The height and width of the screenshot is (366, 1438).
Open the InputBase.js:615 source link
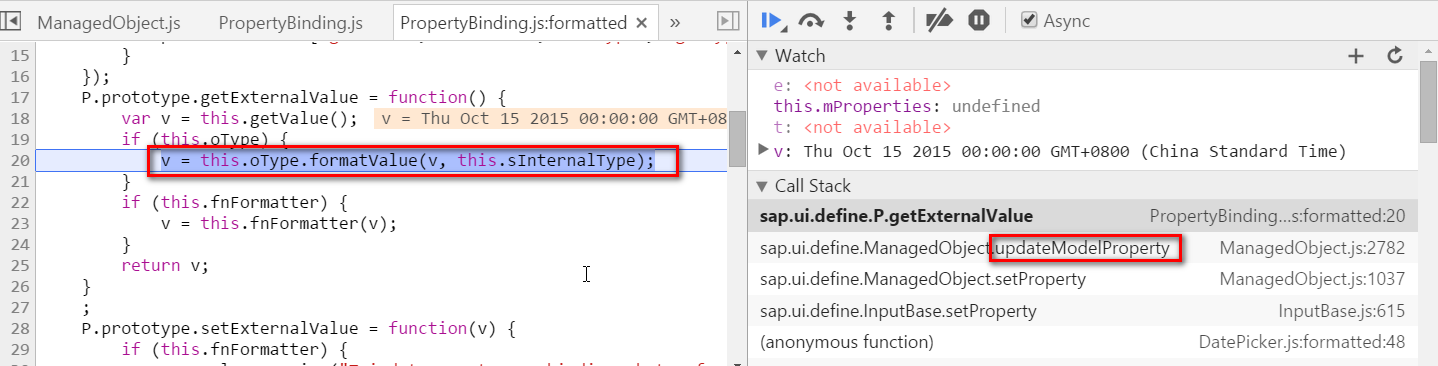pyautogui.click(x=1341, y=311)
